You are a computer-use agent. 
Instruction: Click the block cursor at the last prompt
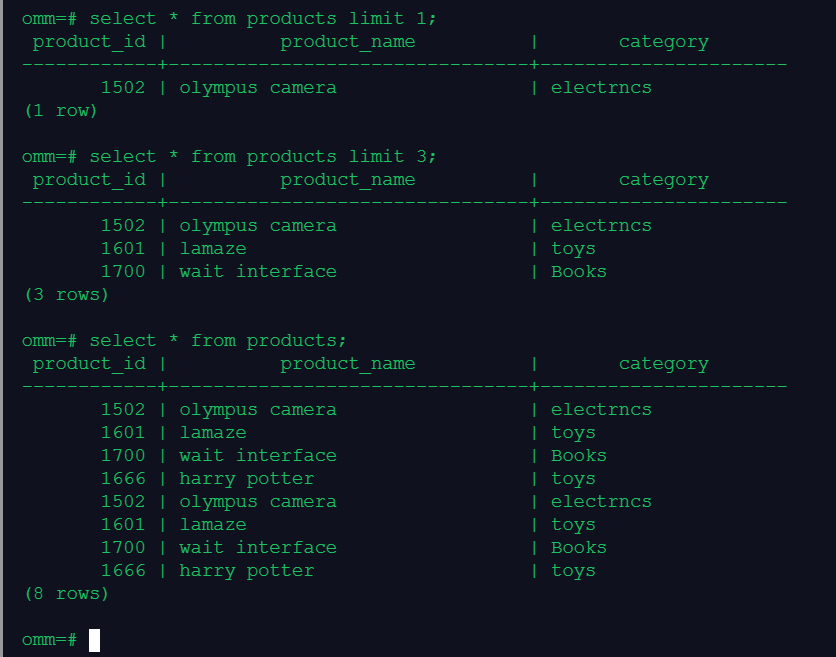coord(94,640)
